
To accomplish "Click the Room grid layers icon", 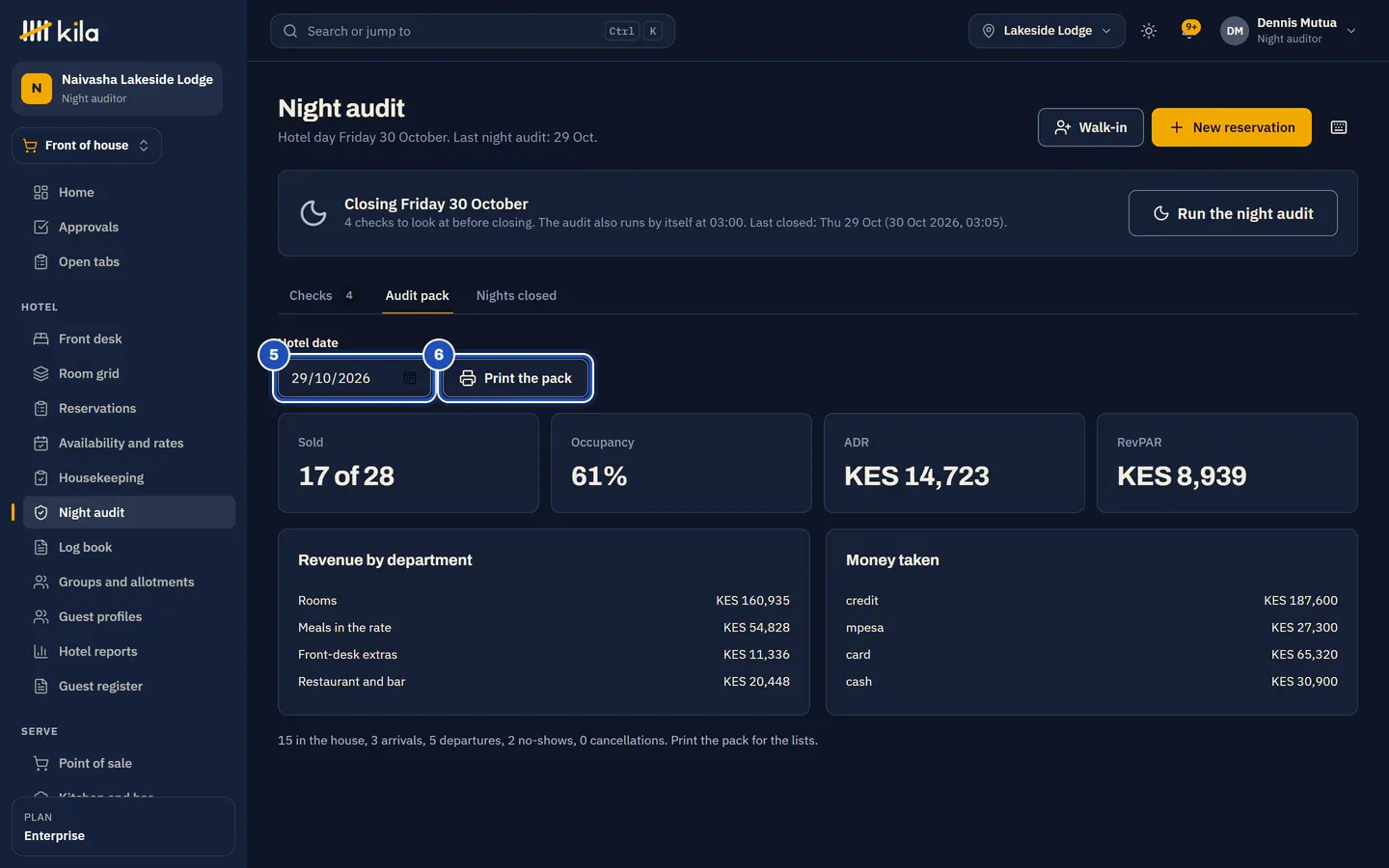I will tap(41, 374).
